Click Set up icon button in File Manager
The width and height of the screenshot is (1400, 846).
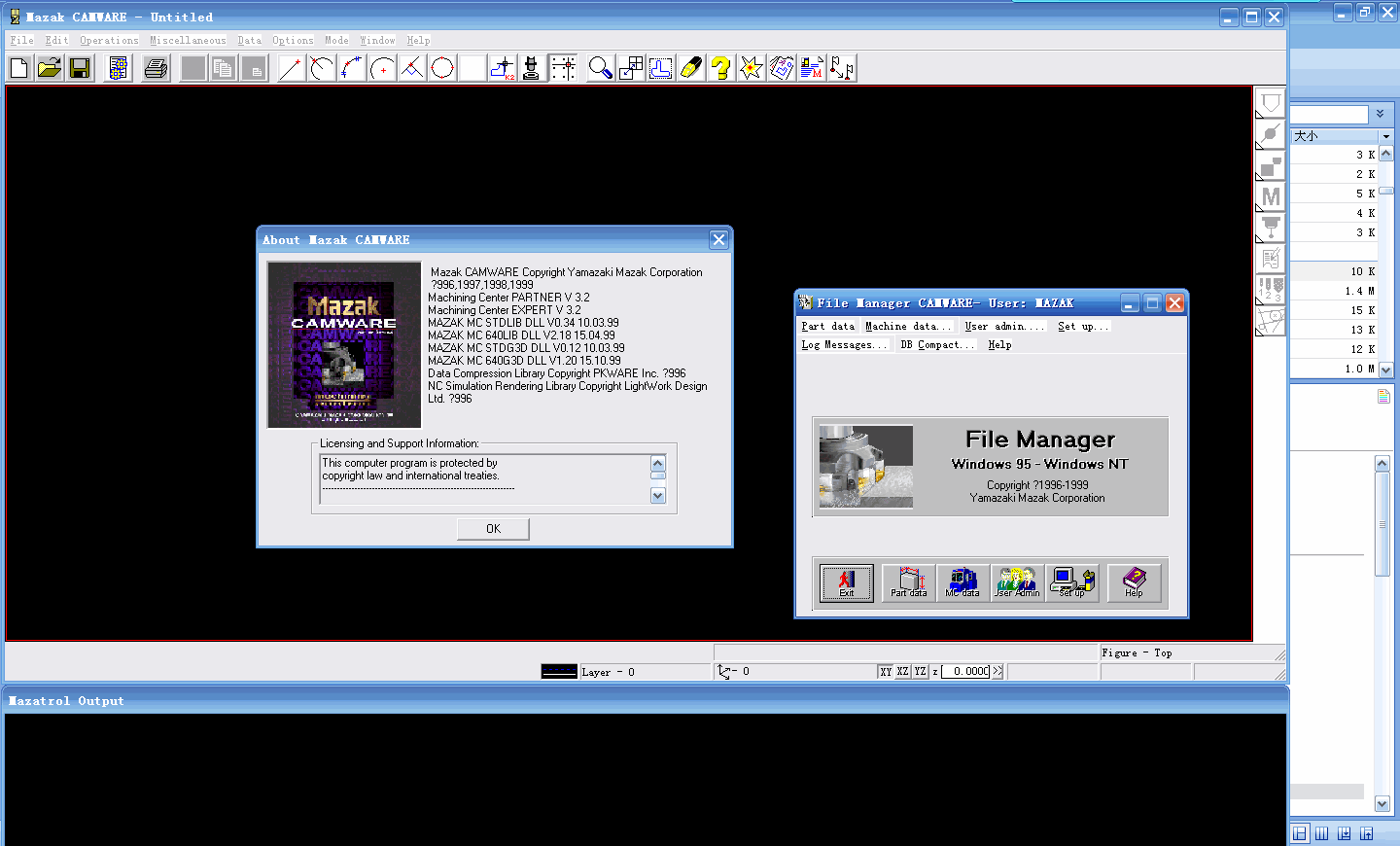1072,582
